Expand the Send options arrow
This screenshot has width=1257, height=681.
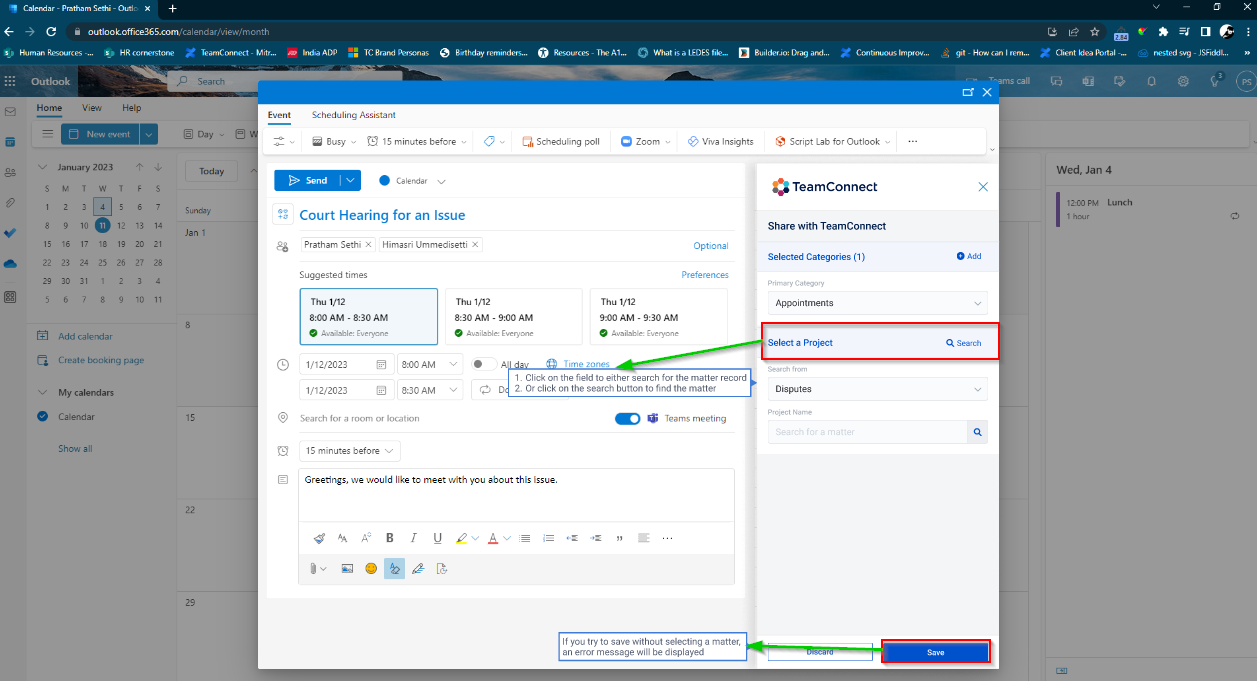point(349,181)
